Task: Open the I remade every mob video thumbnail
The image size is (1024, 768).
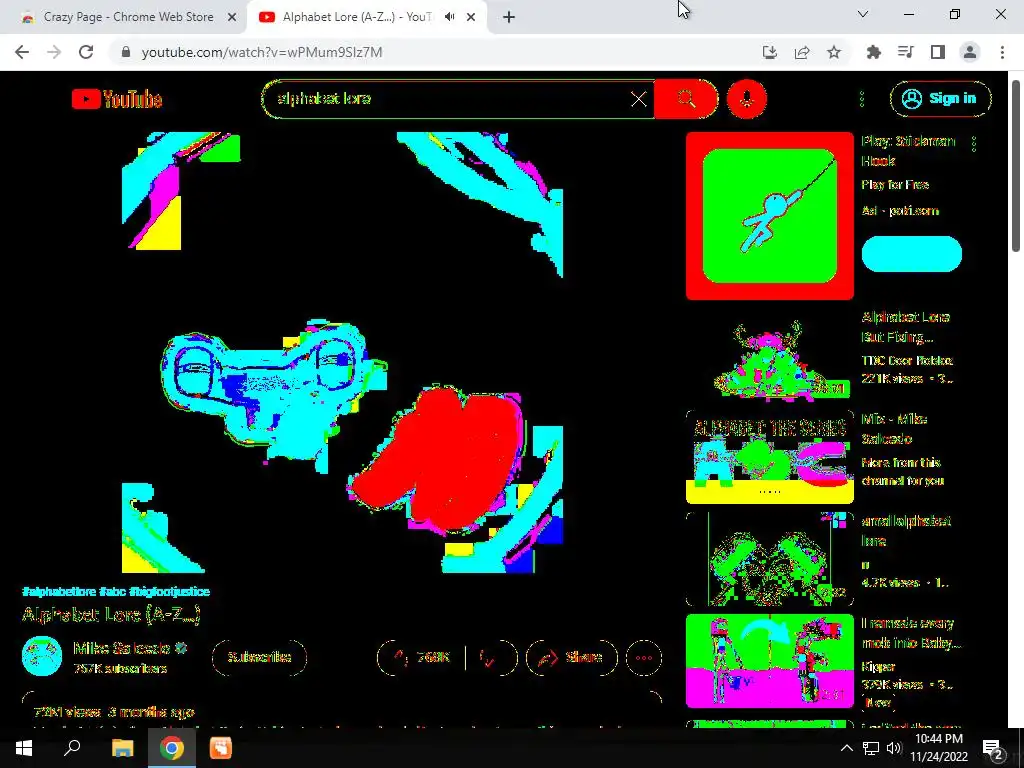Action: (769, 661)
